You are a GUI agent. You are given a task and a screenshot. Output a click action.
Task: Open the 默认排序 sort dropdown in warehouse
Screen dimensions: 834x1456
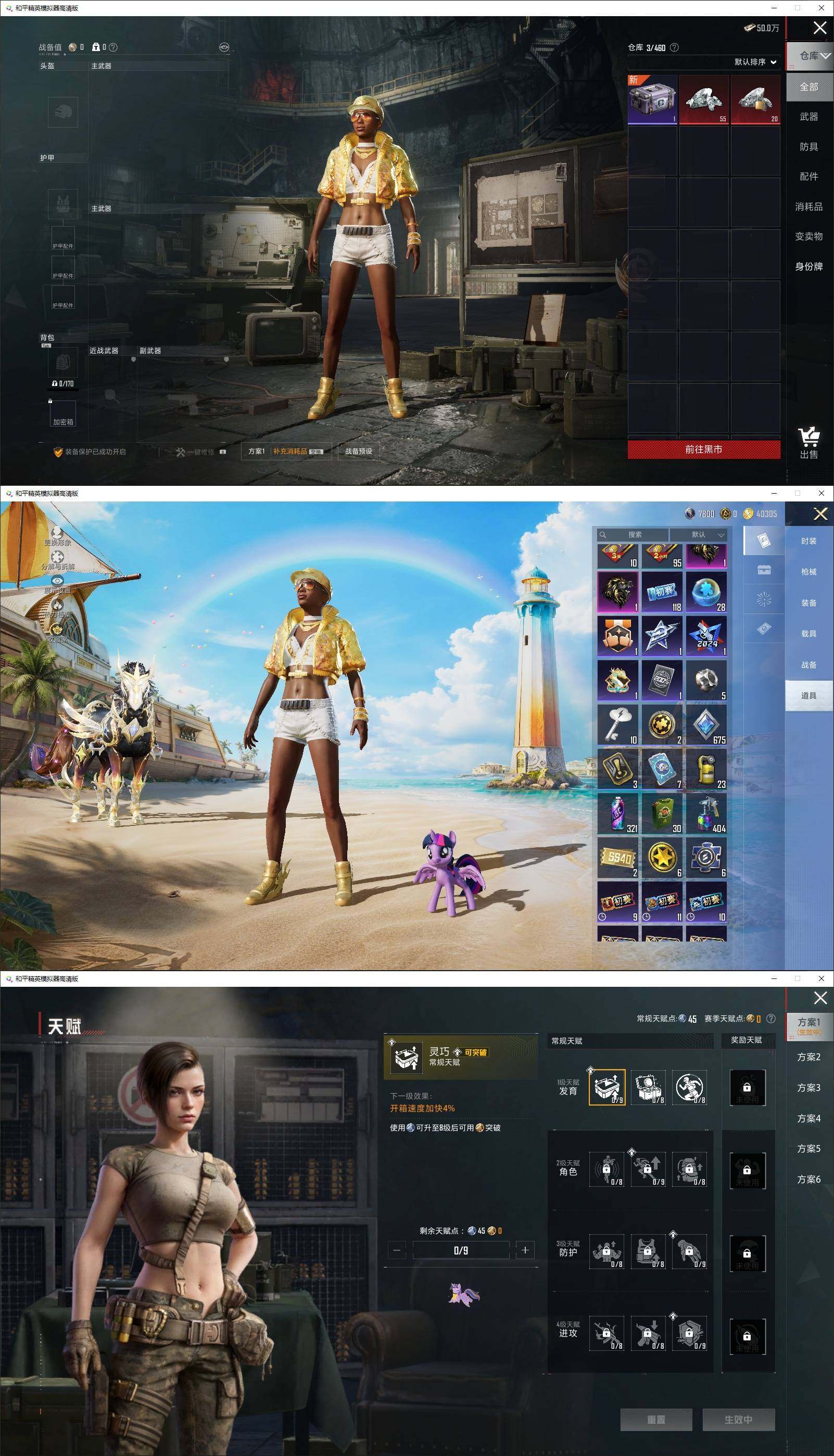pyautogui.click(x=755, y=62)
